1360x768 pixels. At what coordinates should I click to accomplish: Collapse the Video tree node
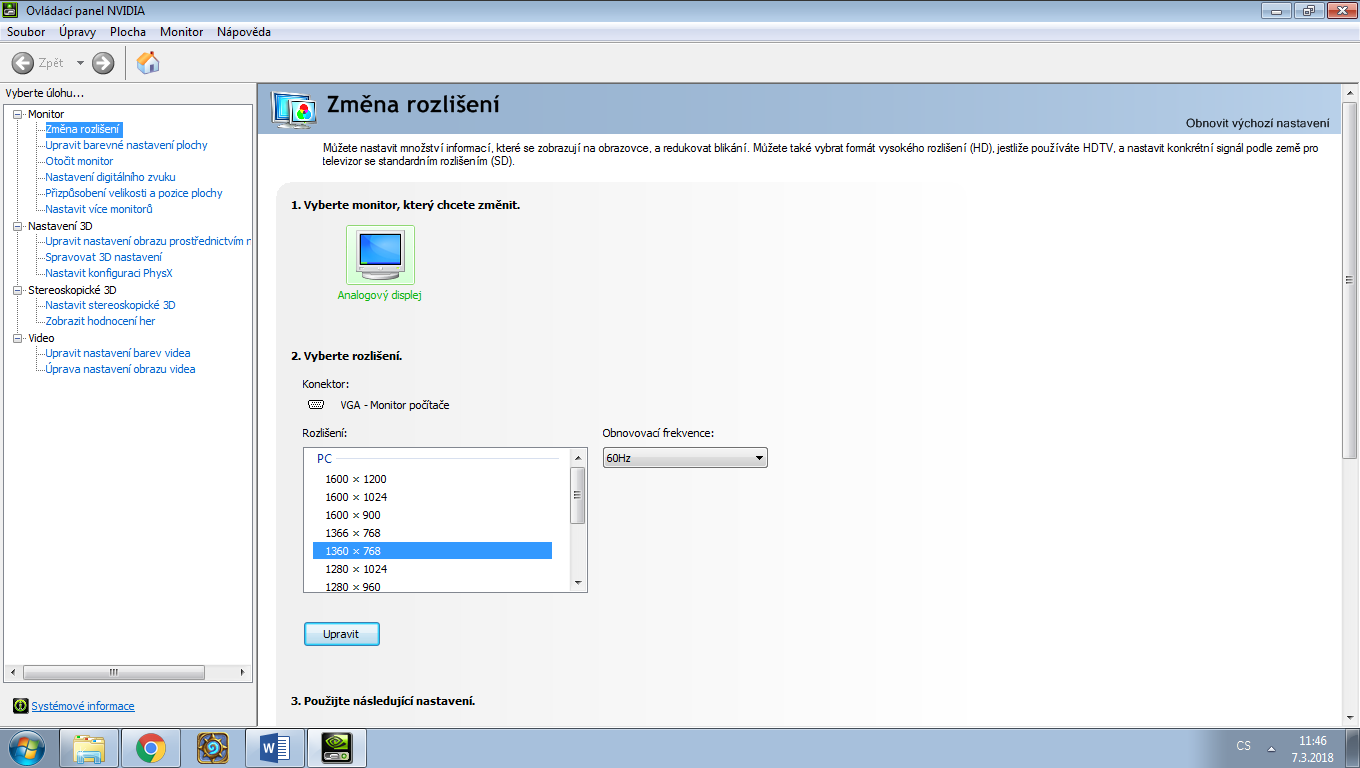click(x=17, y=338)
